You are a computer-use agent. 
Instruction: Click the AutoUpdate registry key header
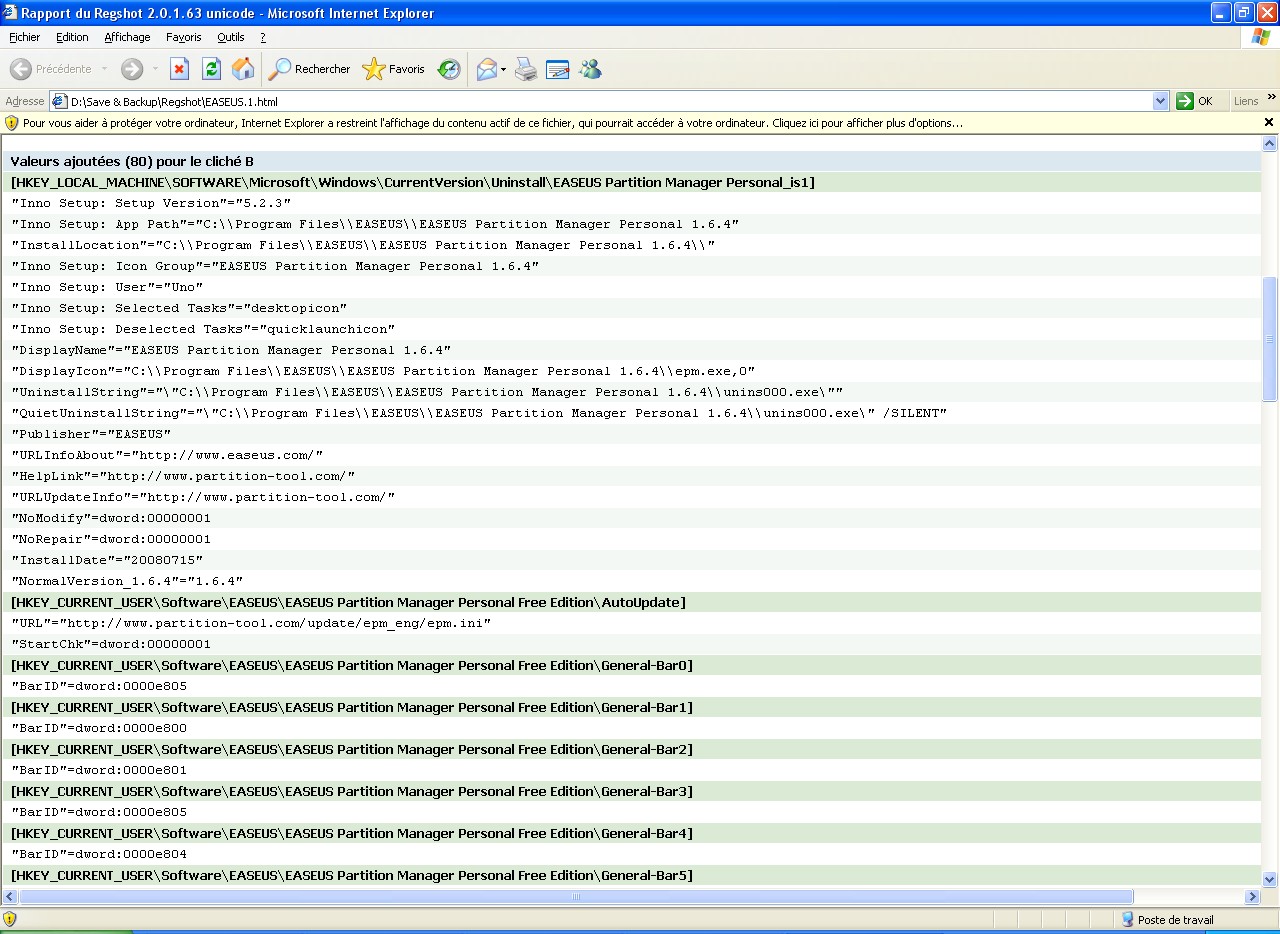pyautogui.click(x=348, y=602)
